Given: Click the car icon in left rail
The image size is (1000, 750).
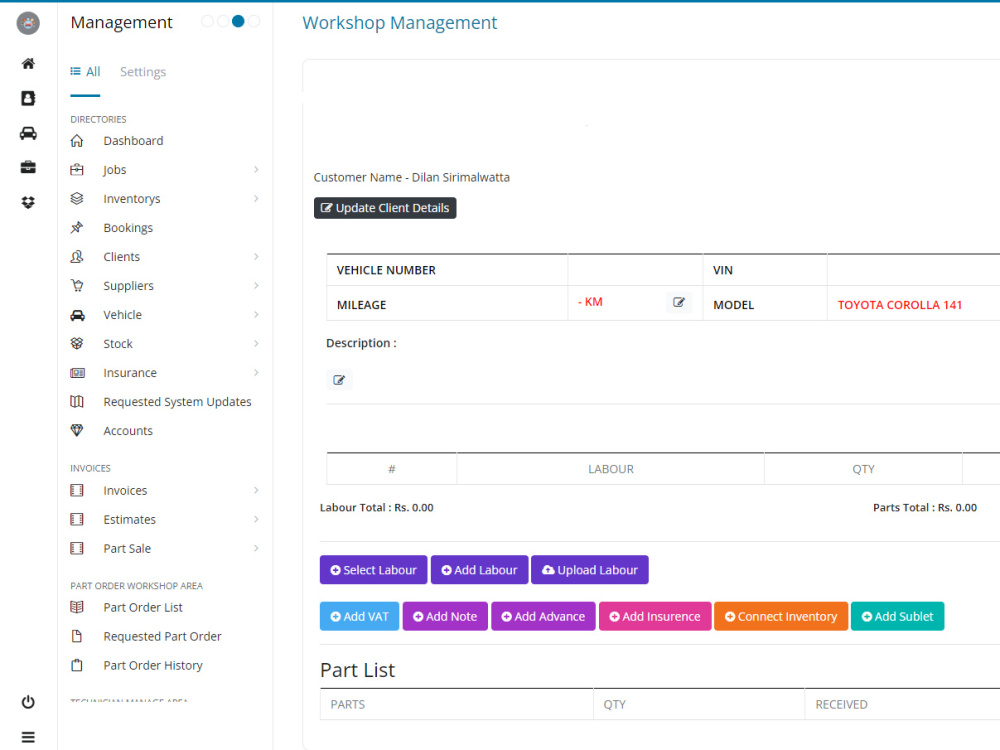Looking at the screenshot, I should tap(28, 133).
